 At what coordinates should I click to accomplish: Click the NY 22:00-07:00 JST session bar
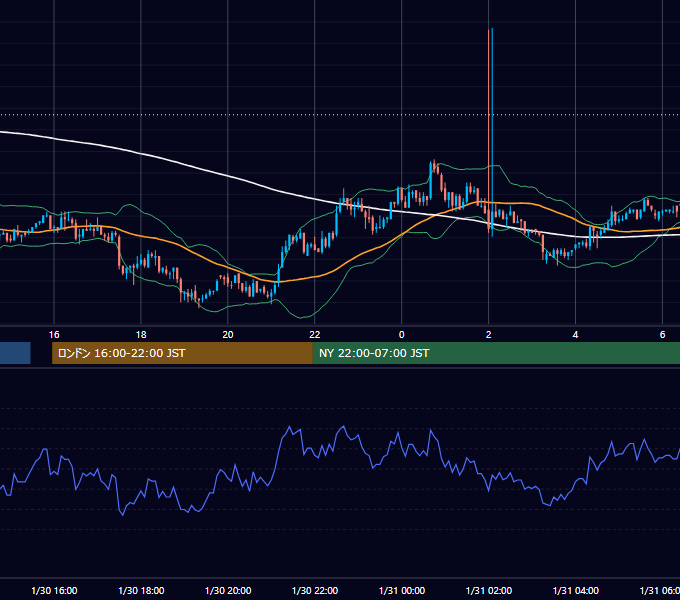click(x=496, y=353)
